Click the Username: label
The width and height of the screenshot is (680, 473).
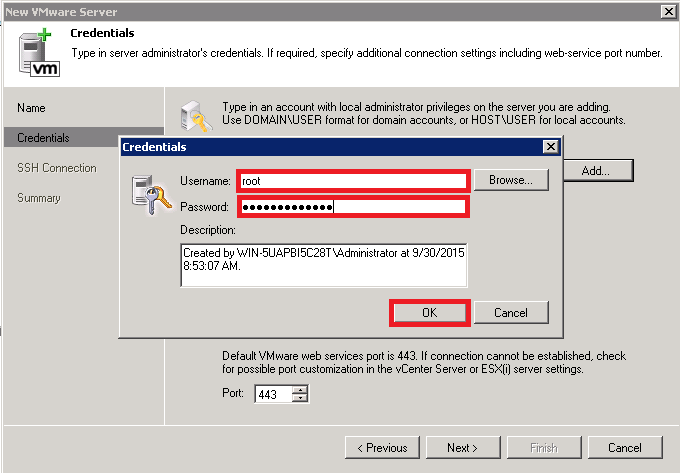pos(205,181)
